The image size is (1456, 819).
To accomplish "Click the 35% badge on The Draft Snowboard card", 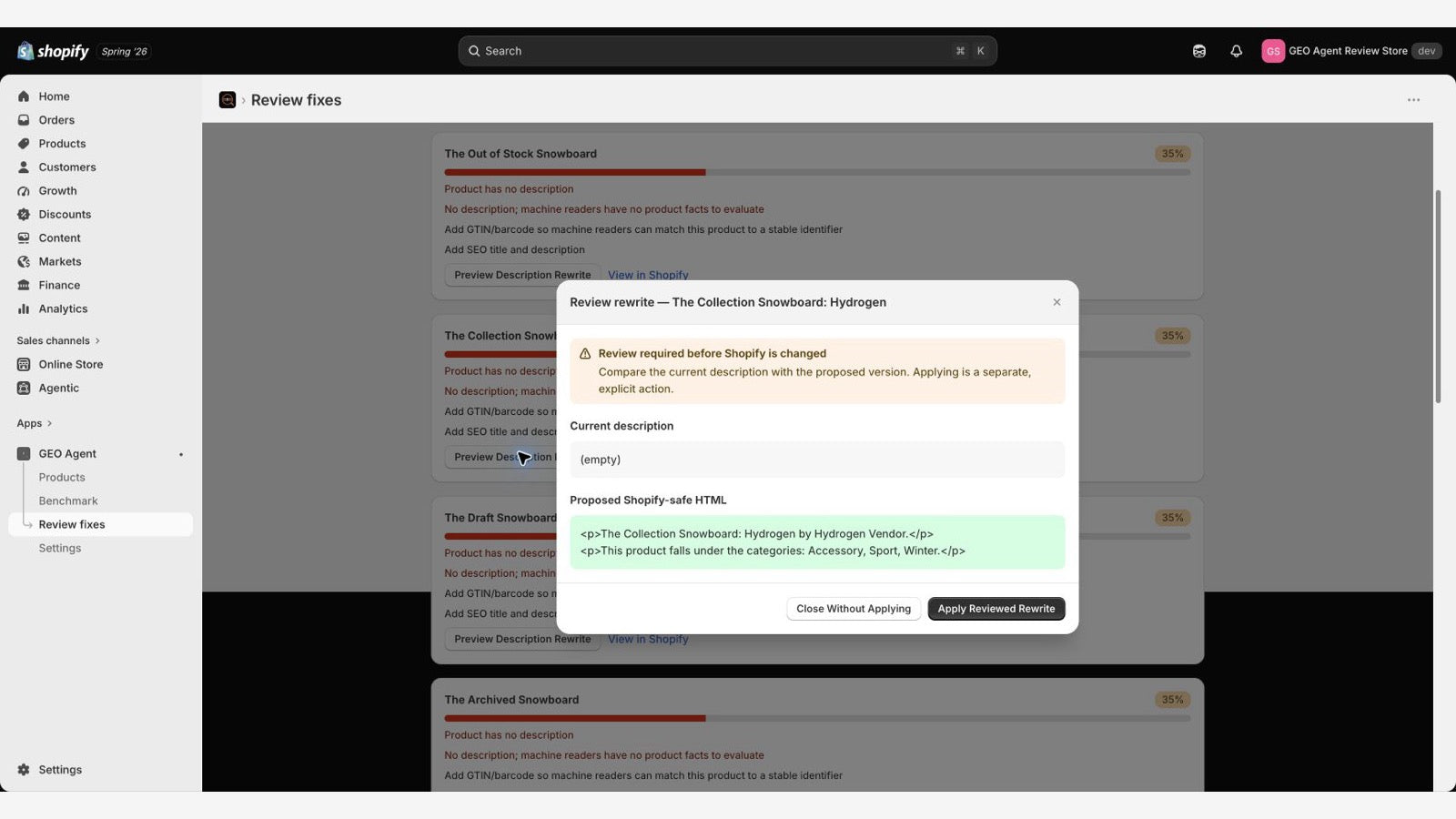I will (1172, 518).
